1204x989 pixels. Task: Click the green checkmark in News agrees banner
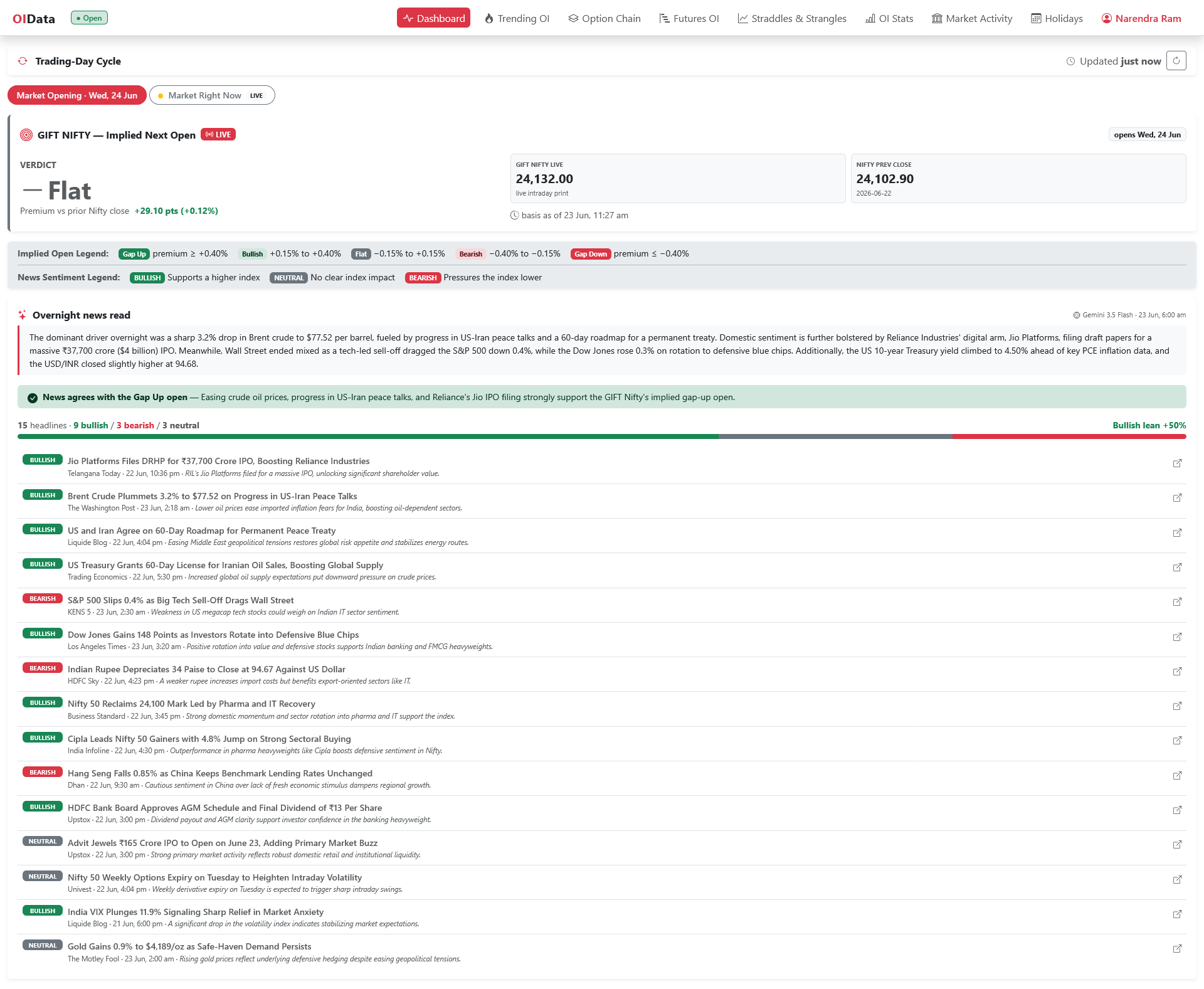pos(33,398)
